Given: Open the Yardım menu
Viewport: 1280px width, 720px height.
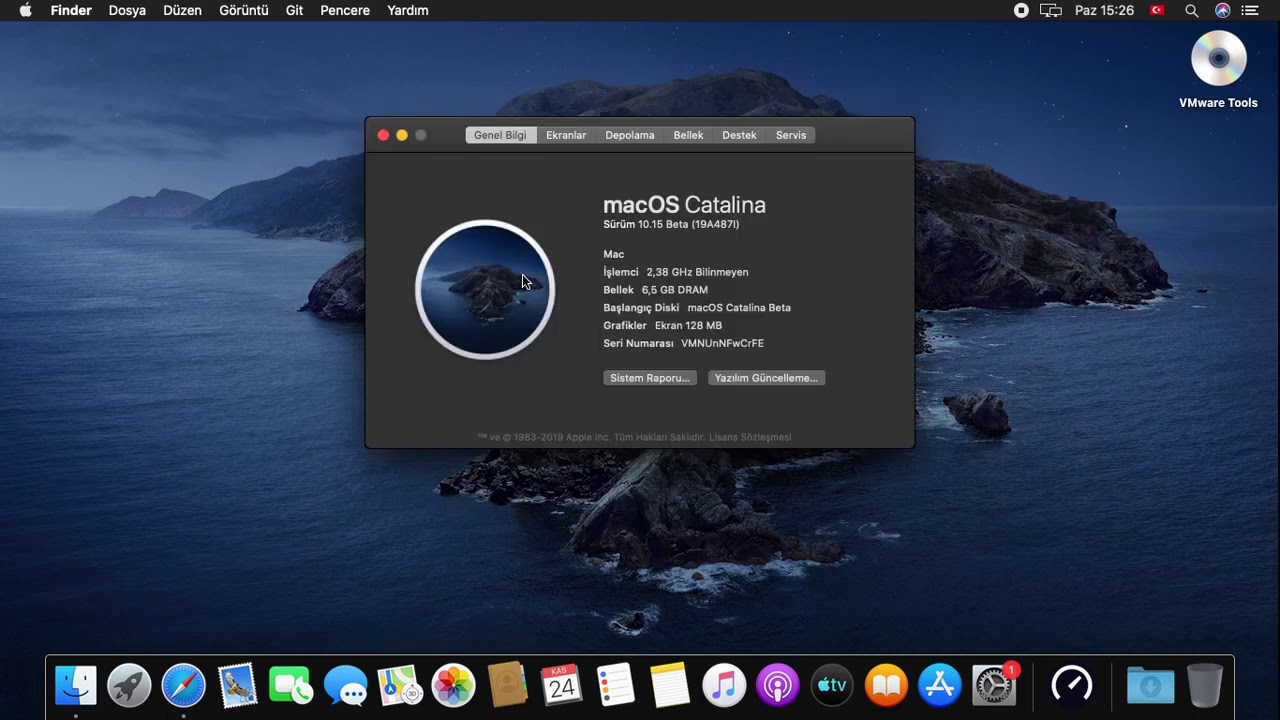Looking at the screenshot, I should click(x=408, y=10).
